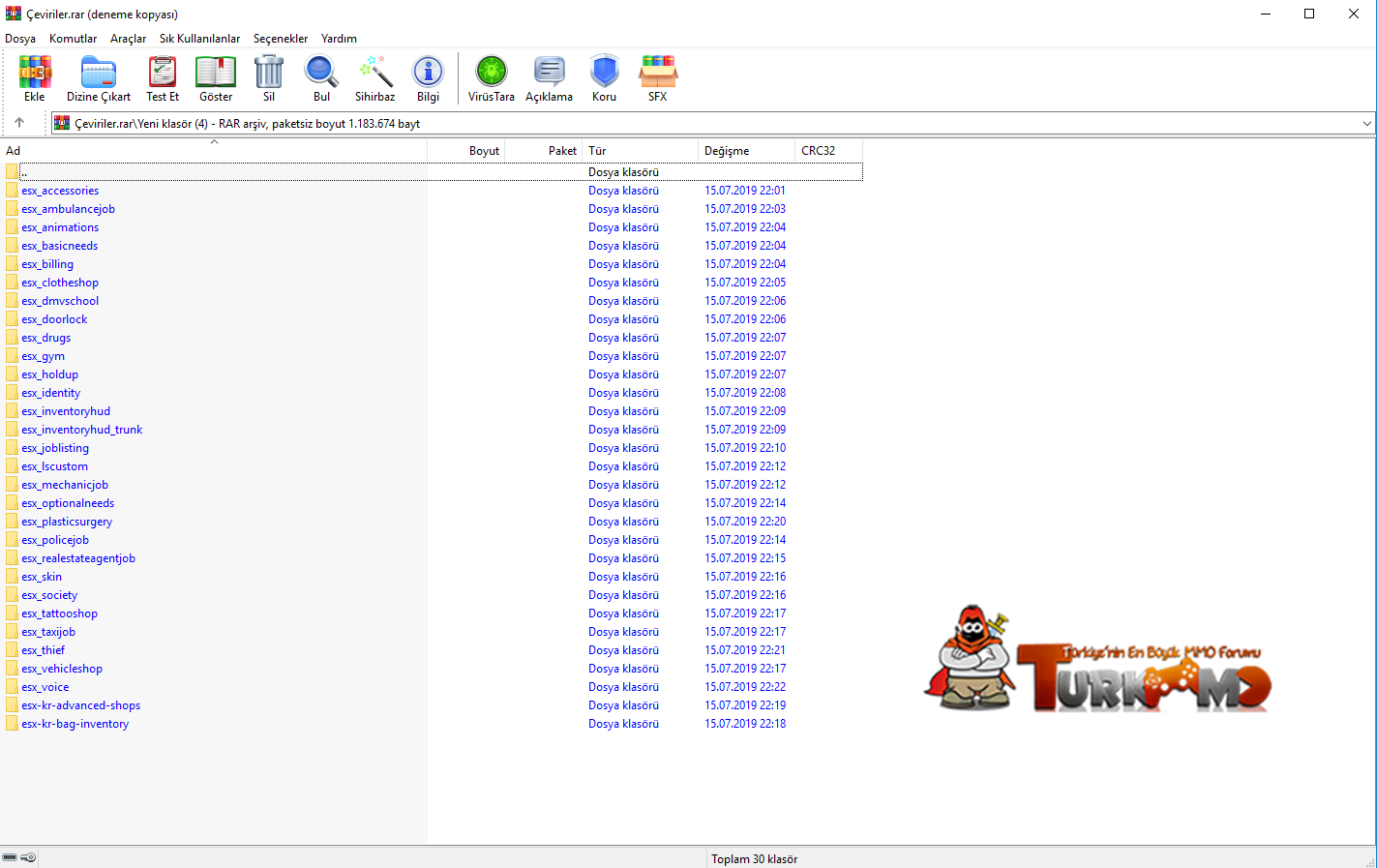Select the esx_skin folder
This screenshot has width=1377, height=868.
(x=42, y=577)
